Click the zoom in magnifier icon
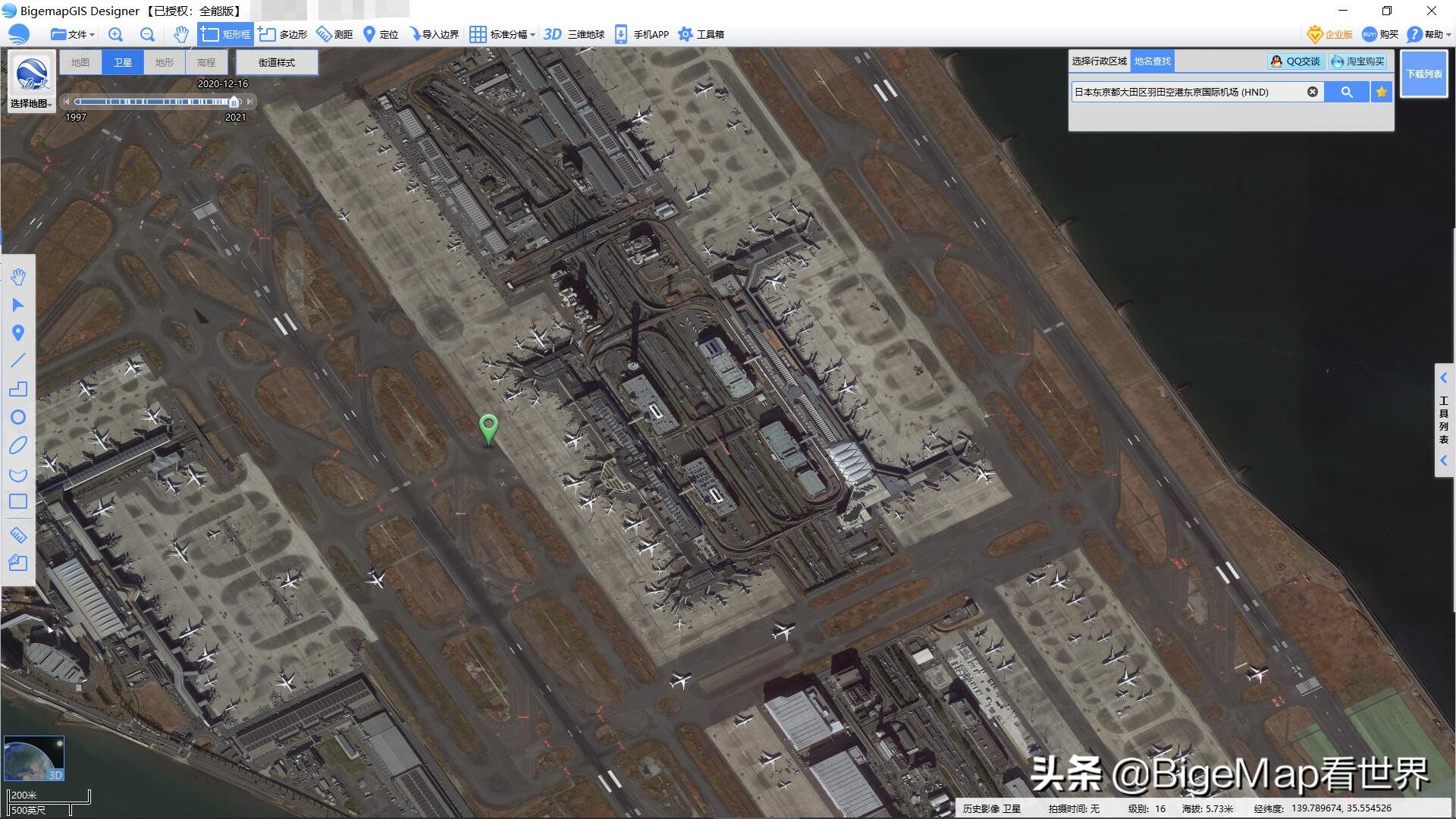Screen dimensions: 1456x819 pos(115,34)
